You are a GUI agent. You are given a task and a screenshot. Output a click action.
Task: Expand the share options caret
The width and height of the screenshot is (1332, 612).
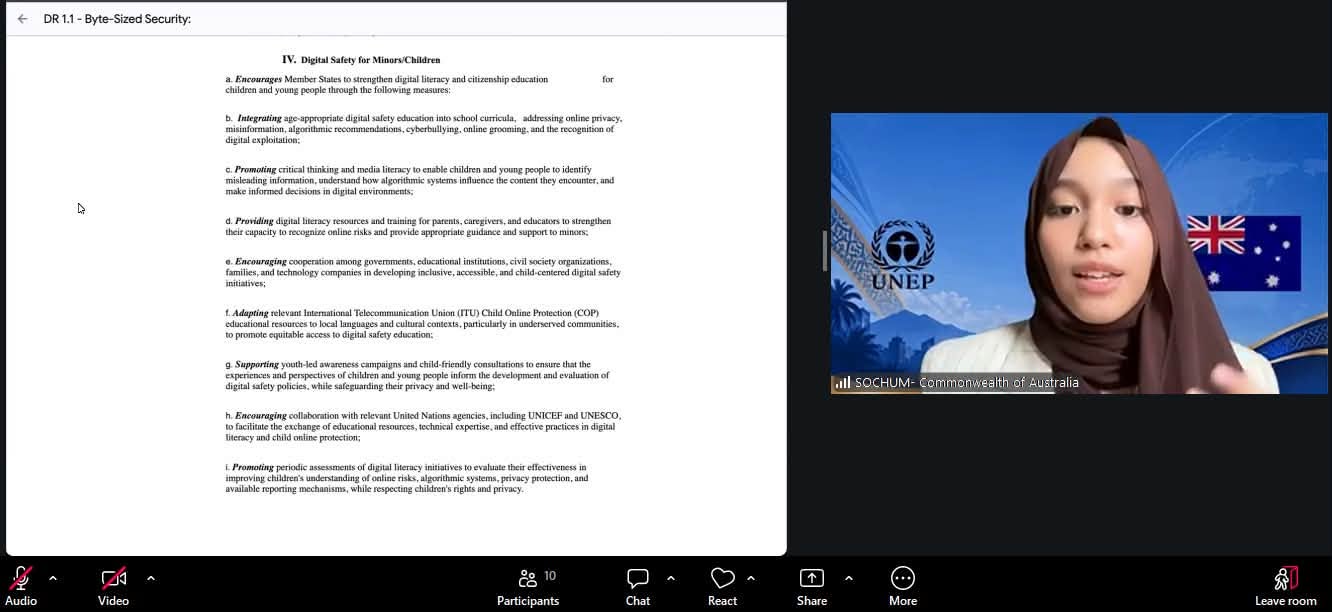pyautogui.click(x=849, y=578)
